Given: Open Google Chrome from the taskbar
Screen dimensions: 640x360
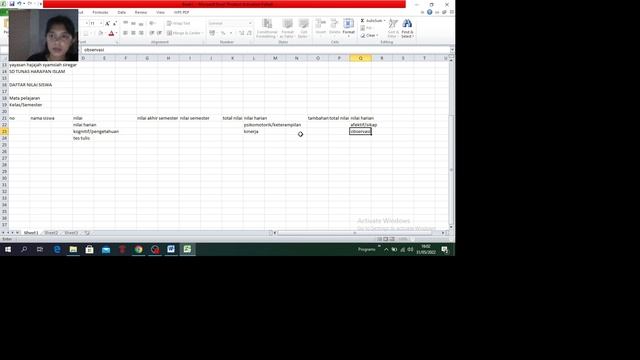Looking at the screenshot, I should (x=139, y=249).
